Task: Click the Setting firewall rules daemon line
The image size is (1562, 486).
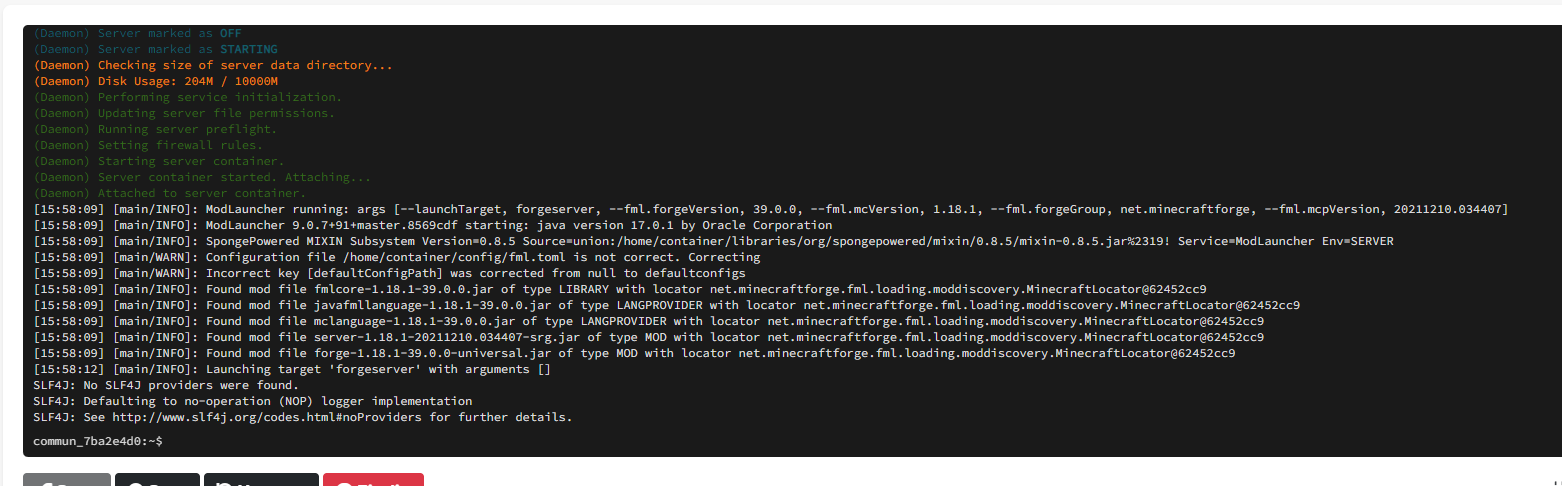Action: (148, 145)
